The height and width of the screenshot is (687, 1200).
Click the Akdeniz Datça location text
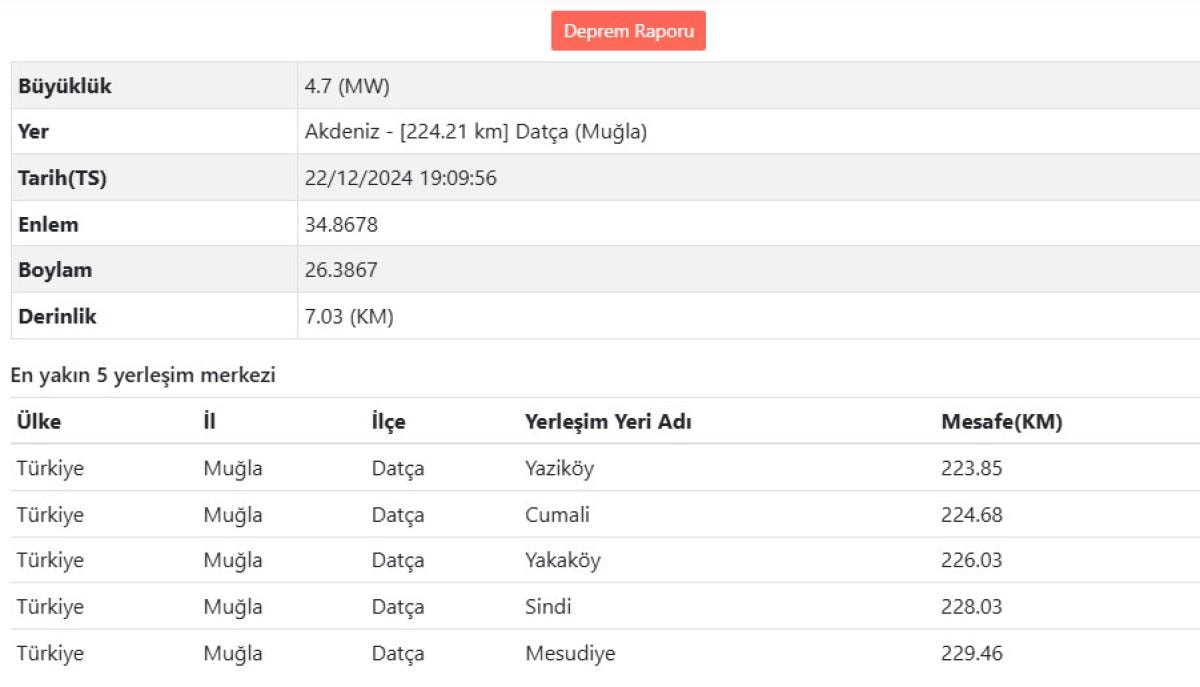475,132
